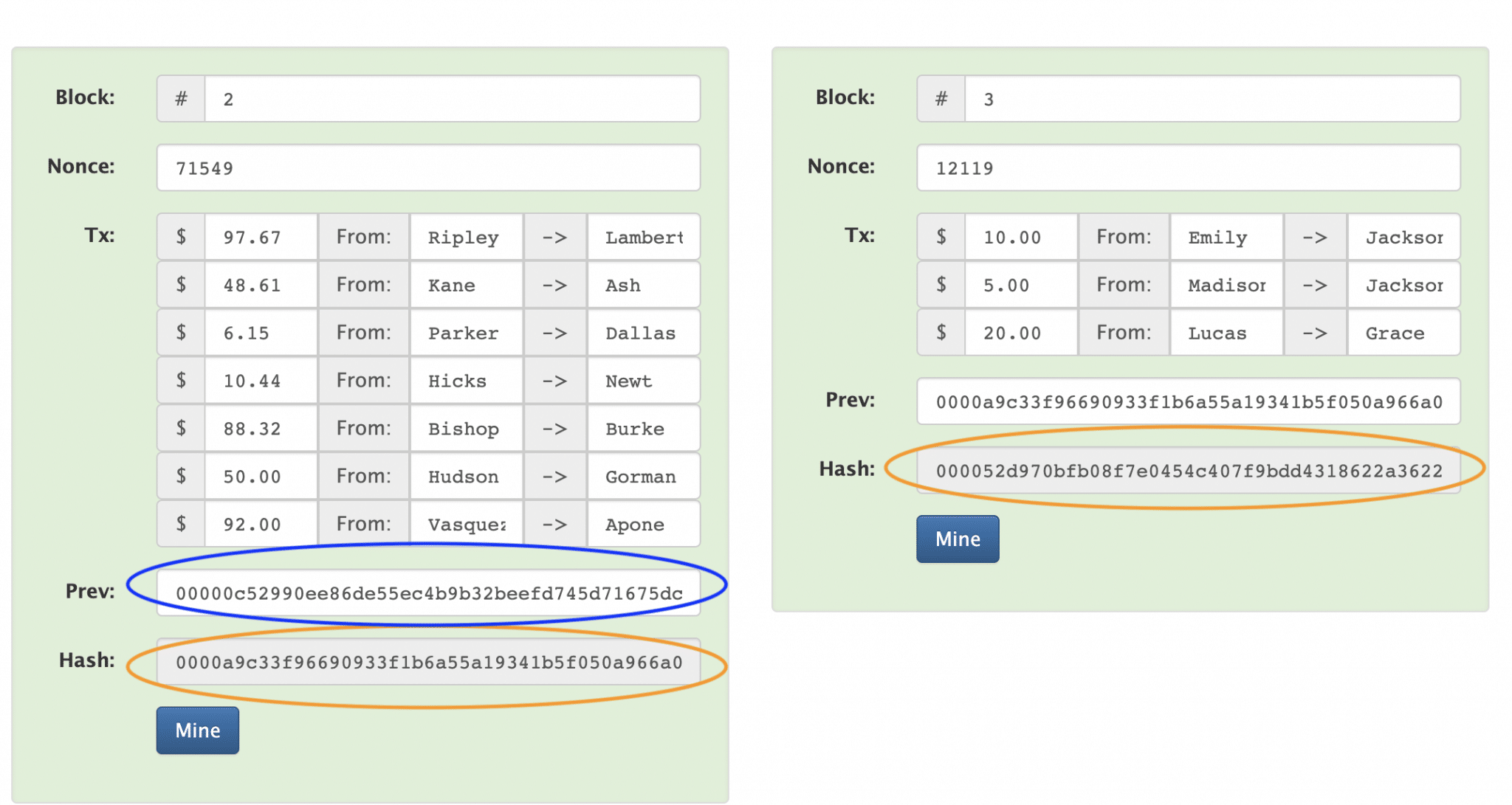The width and height of the screenshot is (1512, 805).
Task: Click the amount field showing 97.67
Action: click(x=260, y=237)
